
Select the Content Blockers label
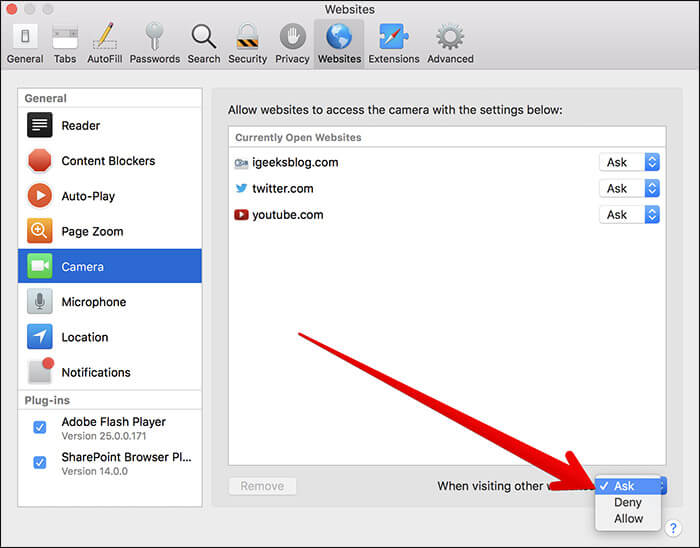[108, 161]
